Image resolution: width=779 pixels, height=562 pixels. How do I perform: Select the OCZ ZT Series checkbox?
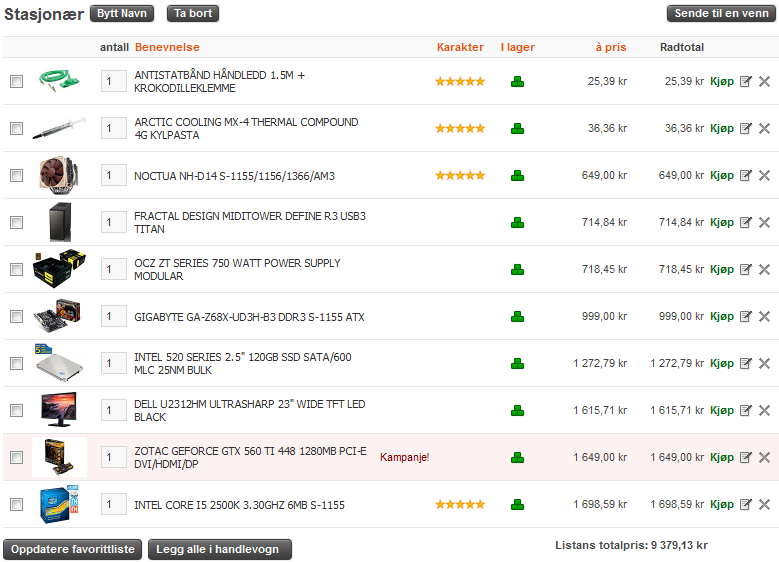16,269
